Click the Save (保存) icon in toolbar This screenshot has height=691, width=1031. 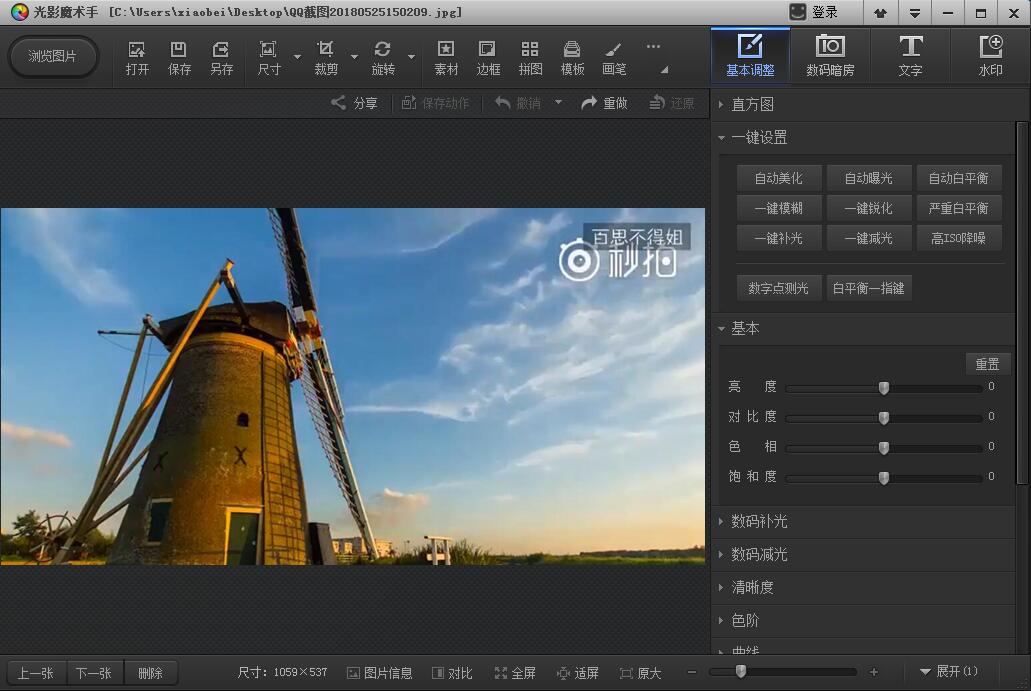(179, 57)
